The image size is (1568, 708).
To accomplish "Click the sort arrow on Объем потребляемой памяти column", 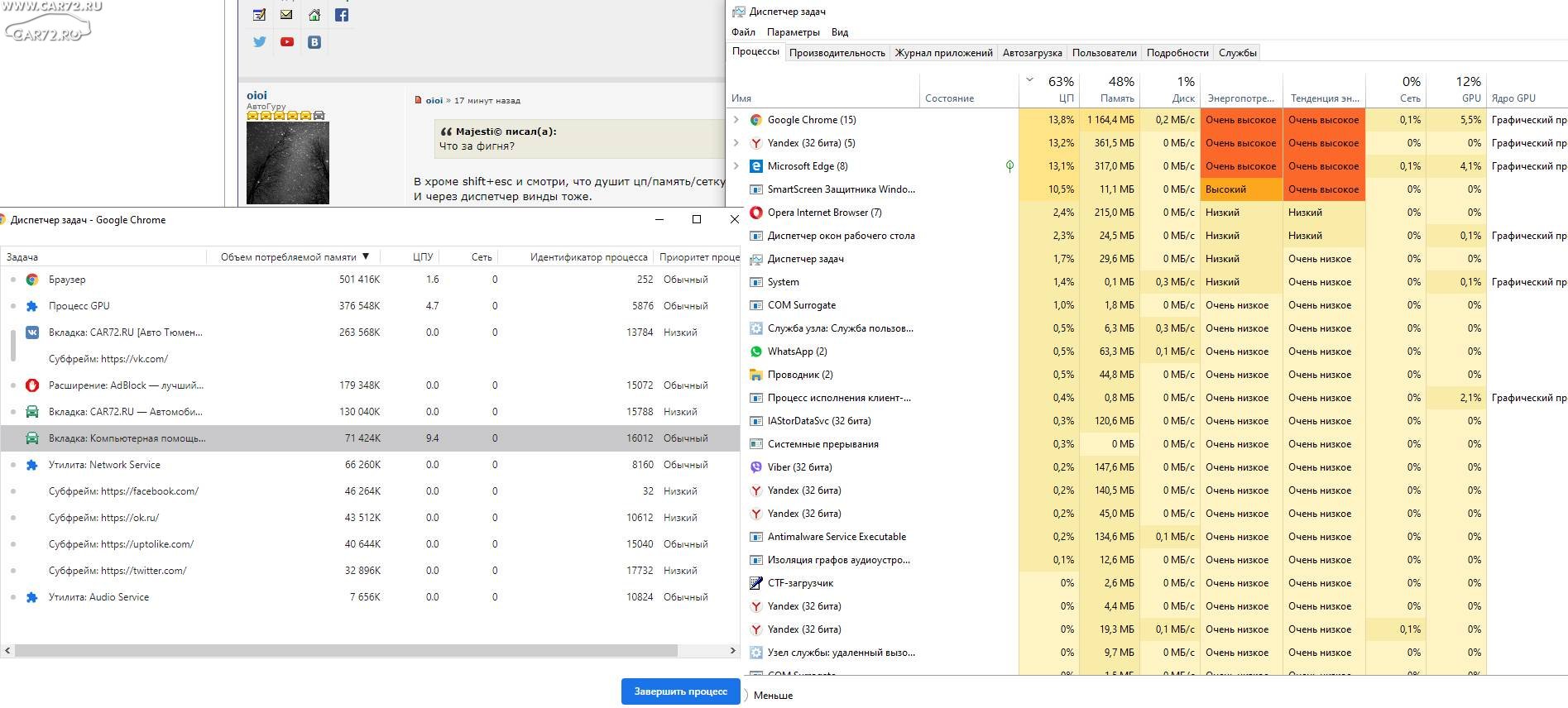I will click(366, 256).
